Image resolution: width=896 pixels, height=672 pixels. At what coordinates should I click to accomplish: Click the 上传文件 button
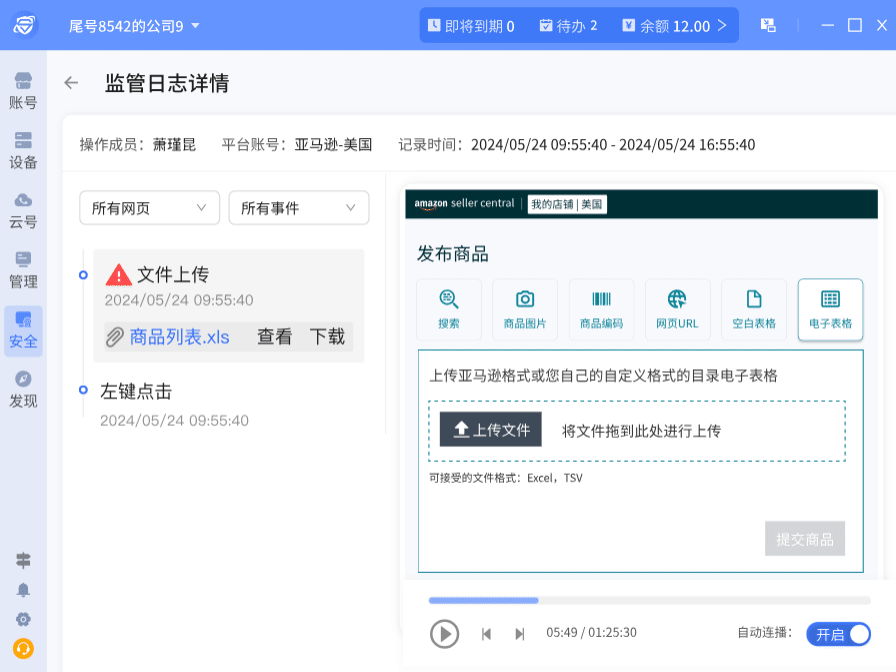(x=490, y=429)
